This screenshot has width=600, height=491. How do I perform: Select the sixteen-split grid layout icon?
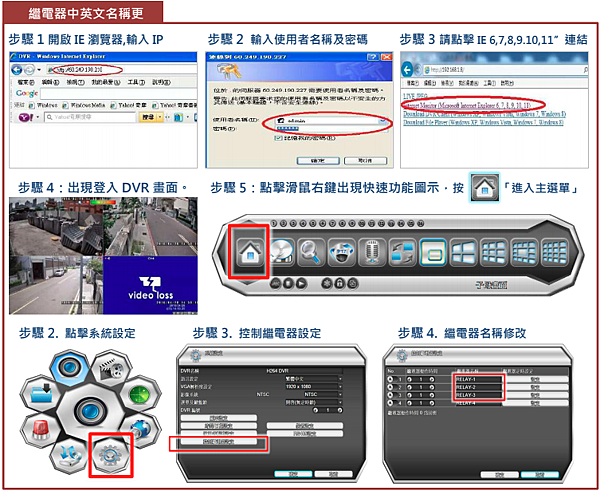(x=554, y=252)
